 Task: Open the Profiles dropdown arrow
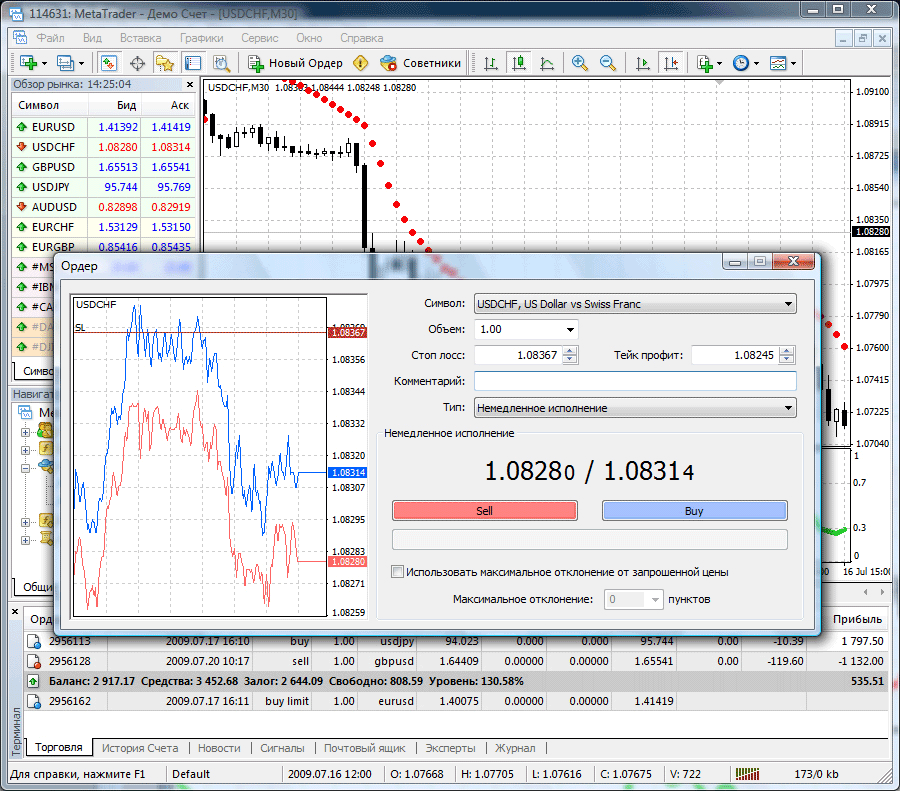tap(82, 63)
